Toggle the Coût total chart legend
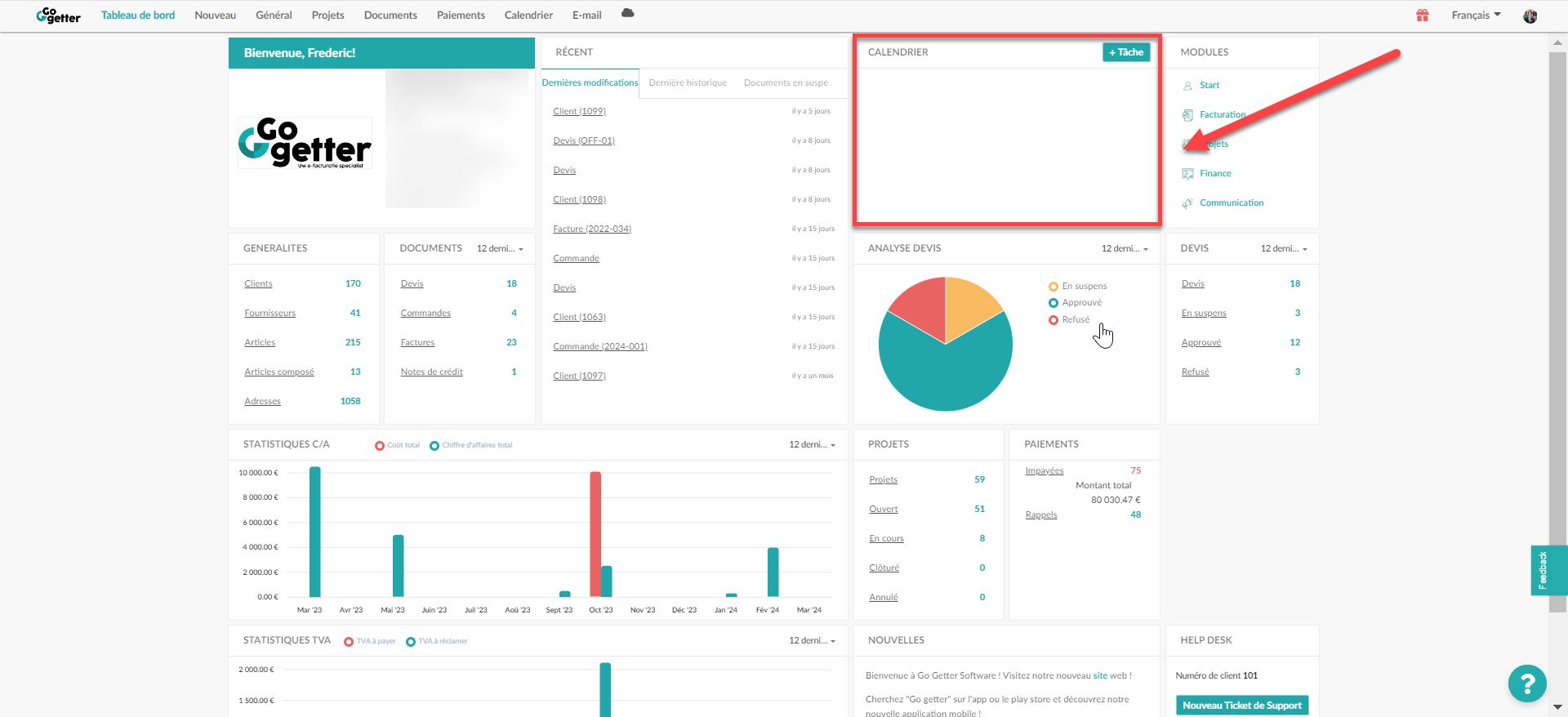The height and width of the screenshot is (717, 1568). (397, 446)
